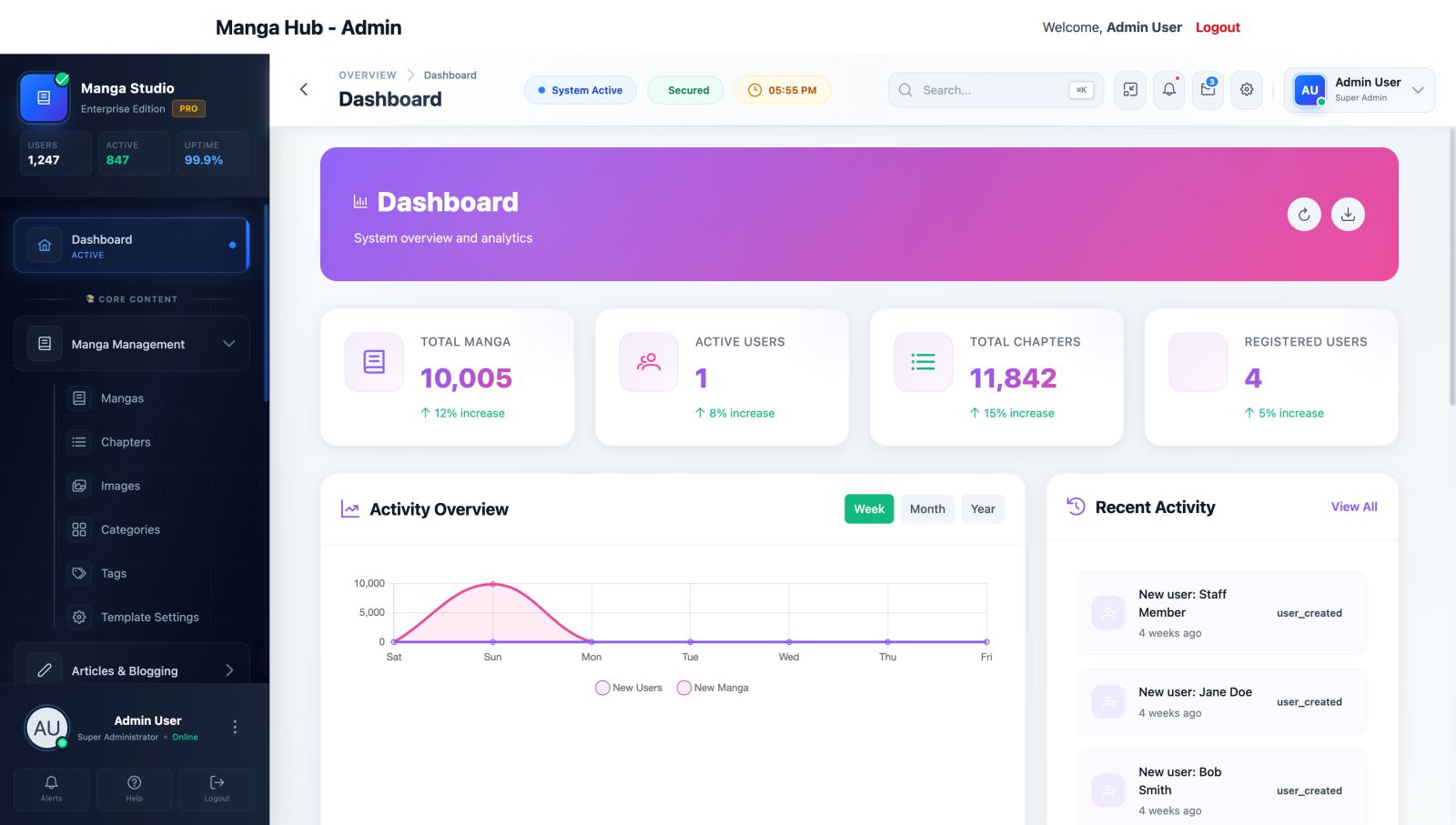Click View All in Recent Activity
The height and width of the screenshot is (825, 1456).
pyautogui.click(x=1353, y=507)
